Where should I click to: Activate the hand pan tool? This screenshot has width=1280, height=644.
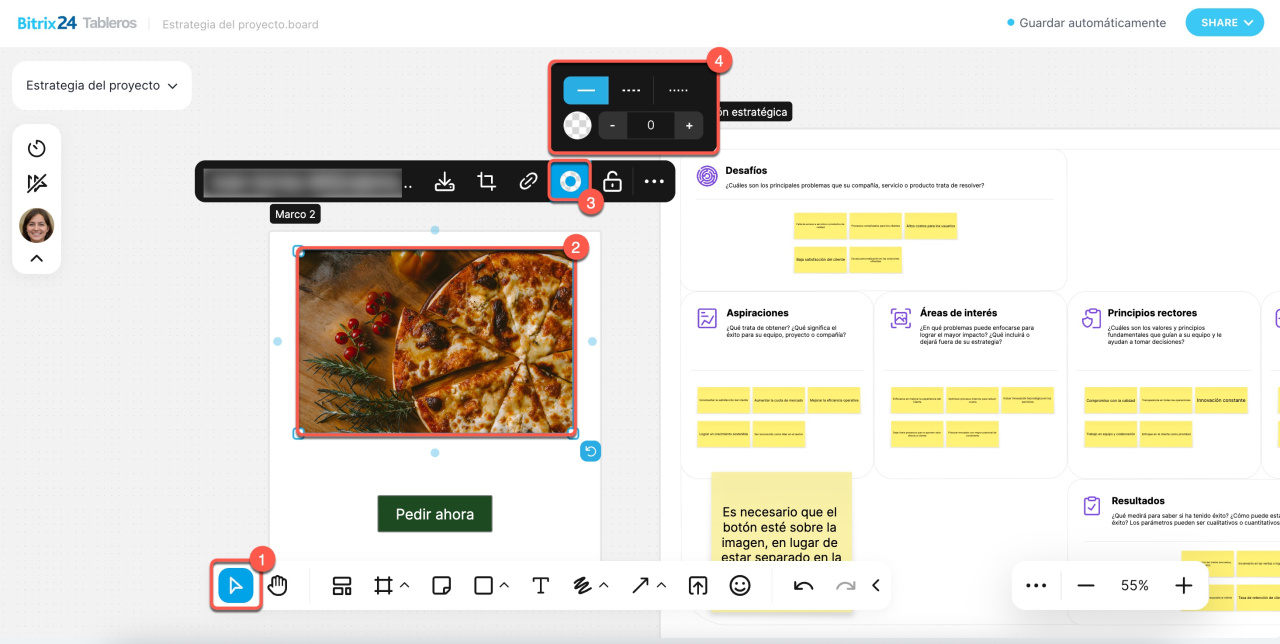click(x=277, y=586)
